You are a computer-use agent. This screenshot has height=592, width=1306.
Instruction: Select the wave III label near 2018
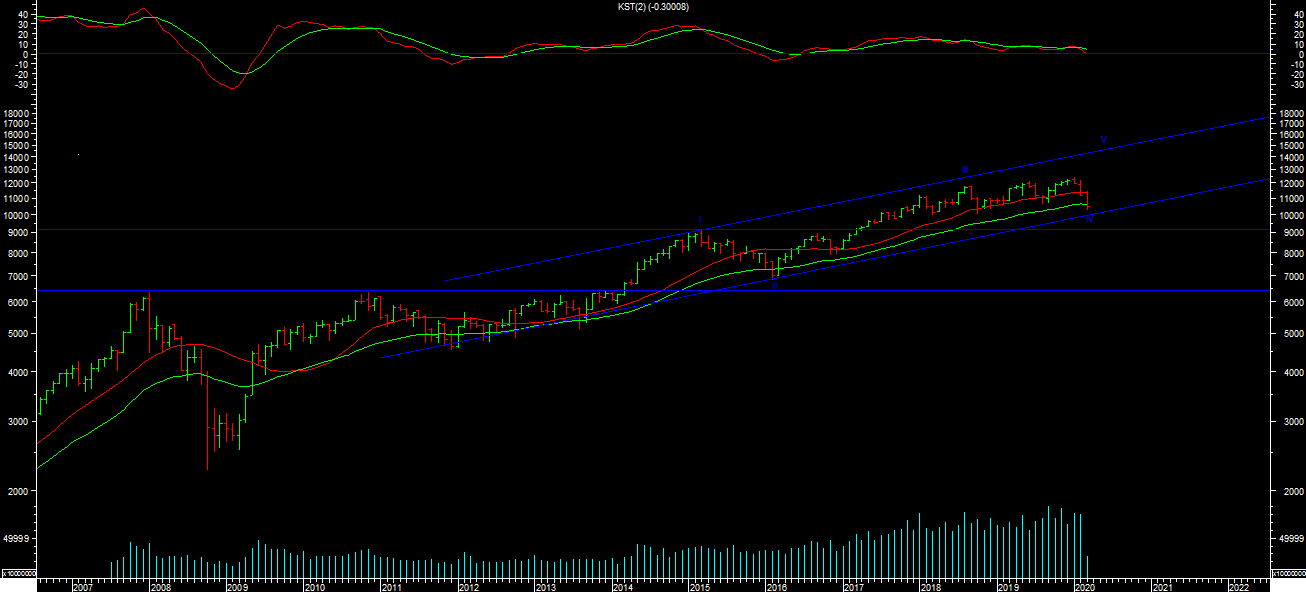[x=964, y=170]
